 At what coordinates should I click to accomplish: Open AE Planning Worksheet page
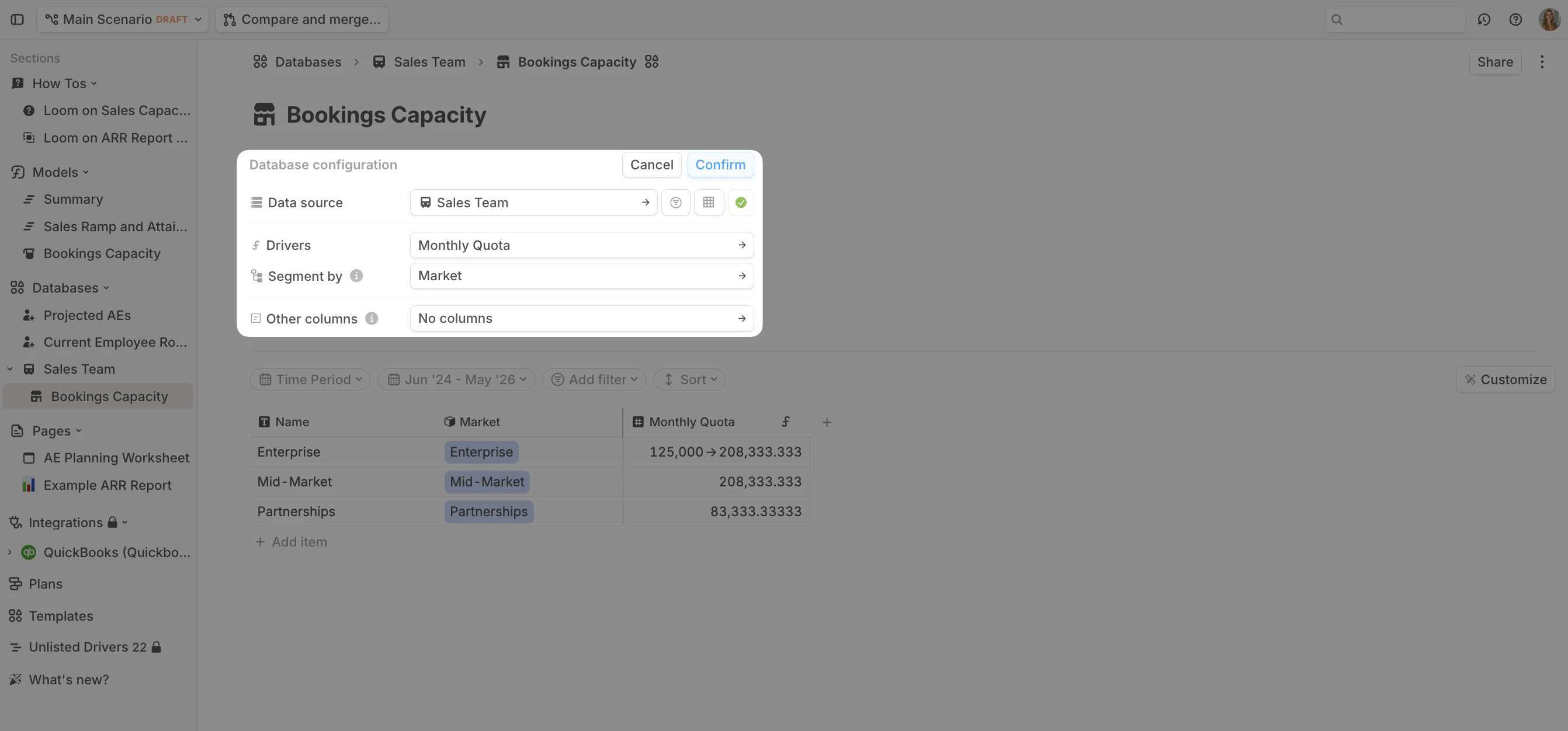[116, 458]
